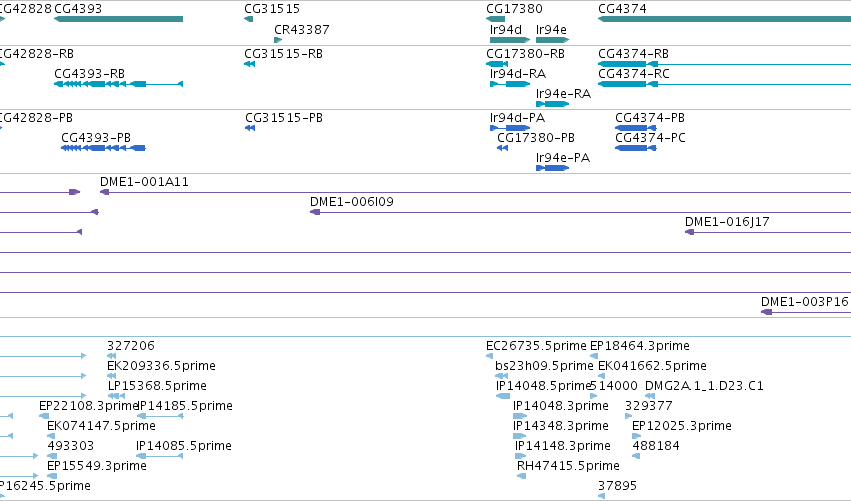Screen dimensions: 851x501
Task: Click the CG17380-PB protein label
Action: coord(536,138)
